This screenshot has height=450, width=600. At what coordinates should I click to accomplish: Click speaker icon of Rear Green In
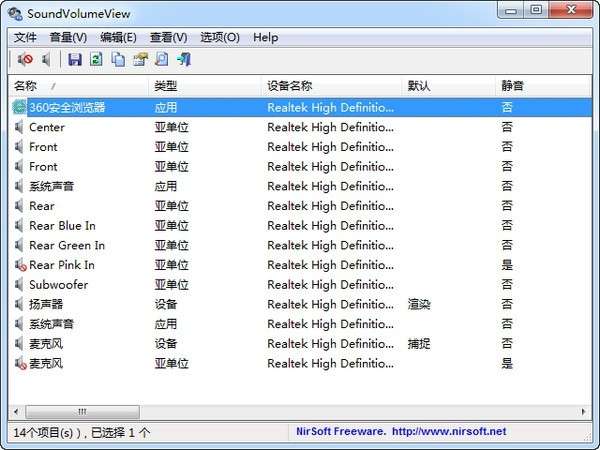pos(19,245)
